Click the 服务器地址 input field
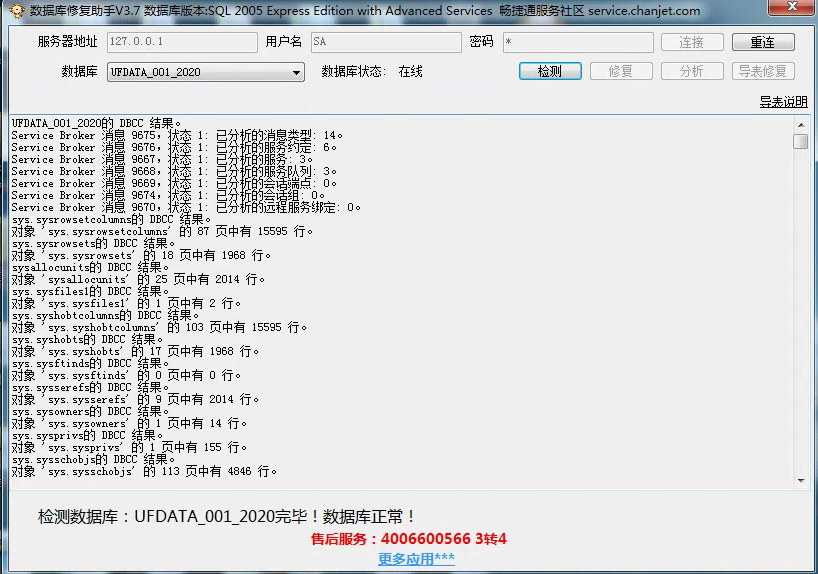 [x=182, y=42]
